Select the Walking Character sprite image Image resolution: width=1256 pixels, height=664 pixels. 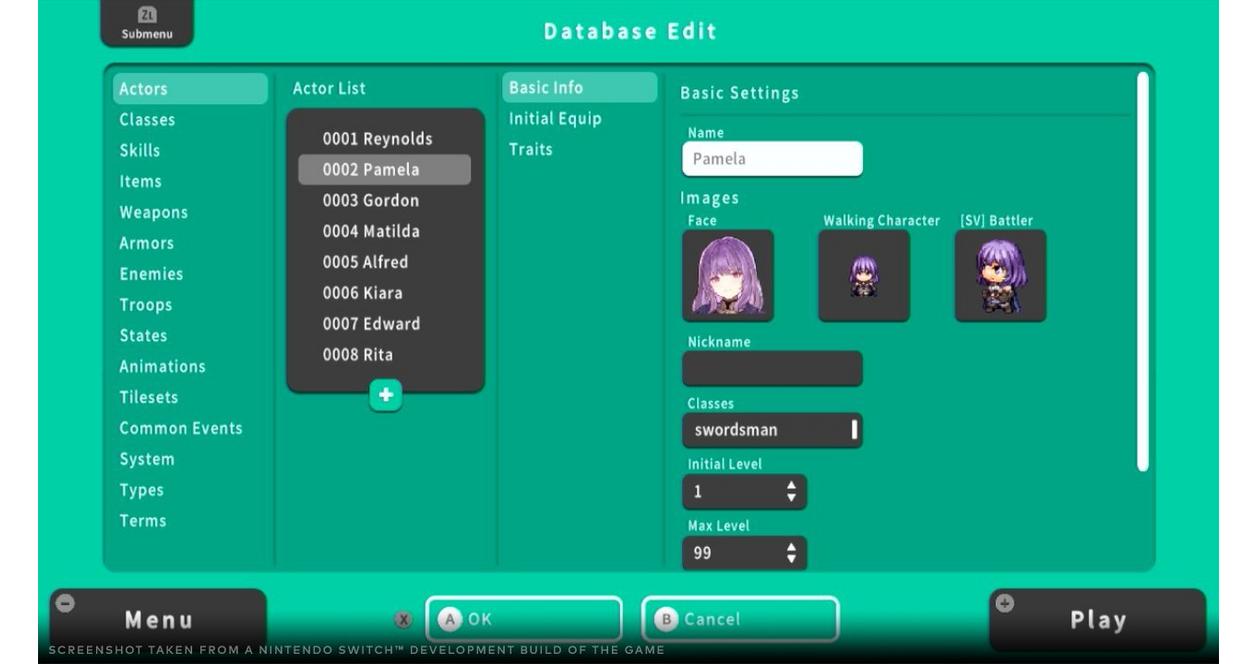(x=863, y=275)
